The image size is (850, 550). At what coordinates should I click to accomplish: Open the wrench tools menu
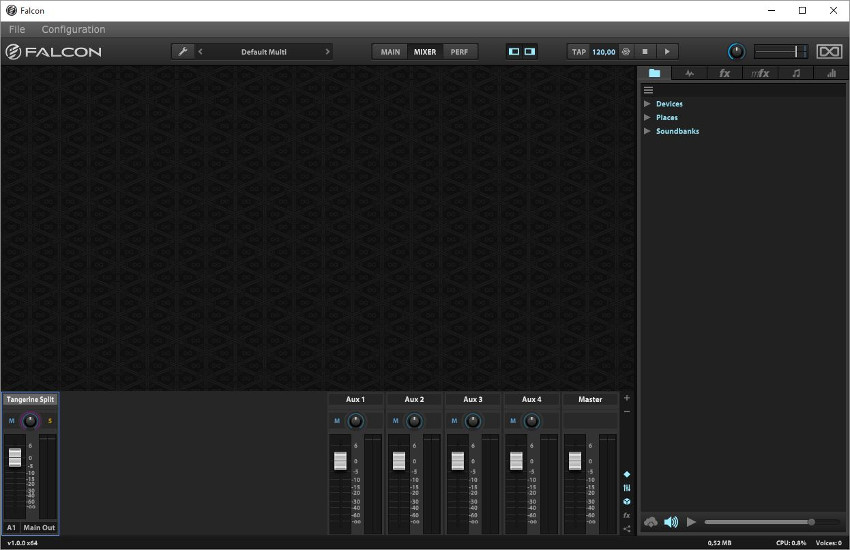click(183, 51)
